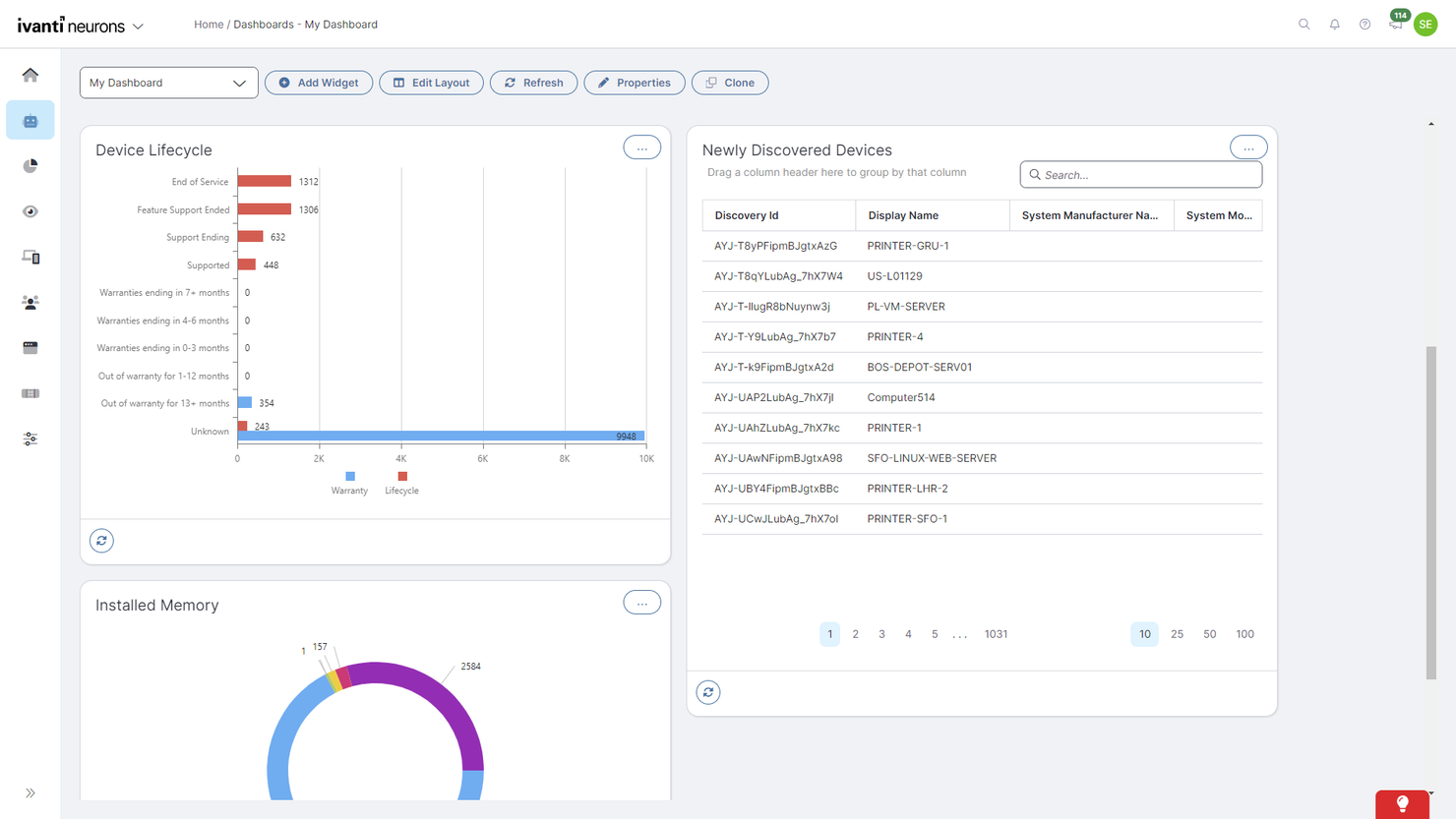
Task: Open the devices sidebar icon
Action: 30,257
